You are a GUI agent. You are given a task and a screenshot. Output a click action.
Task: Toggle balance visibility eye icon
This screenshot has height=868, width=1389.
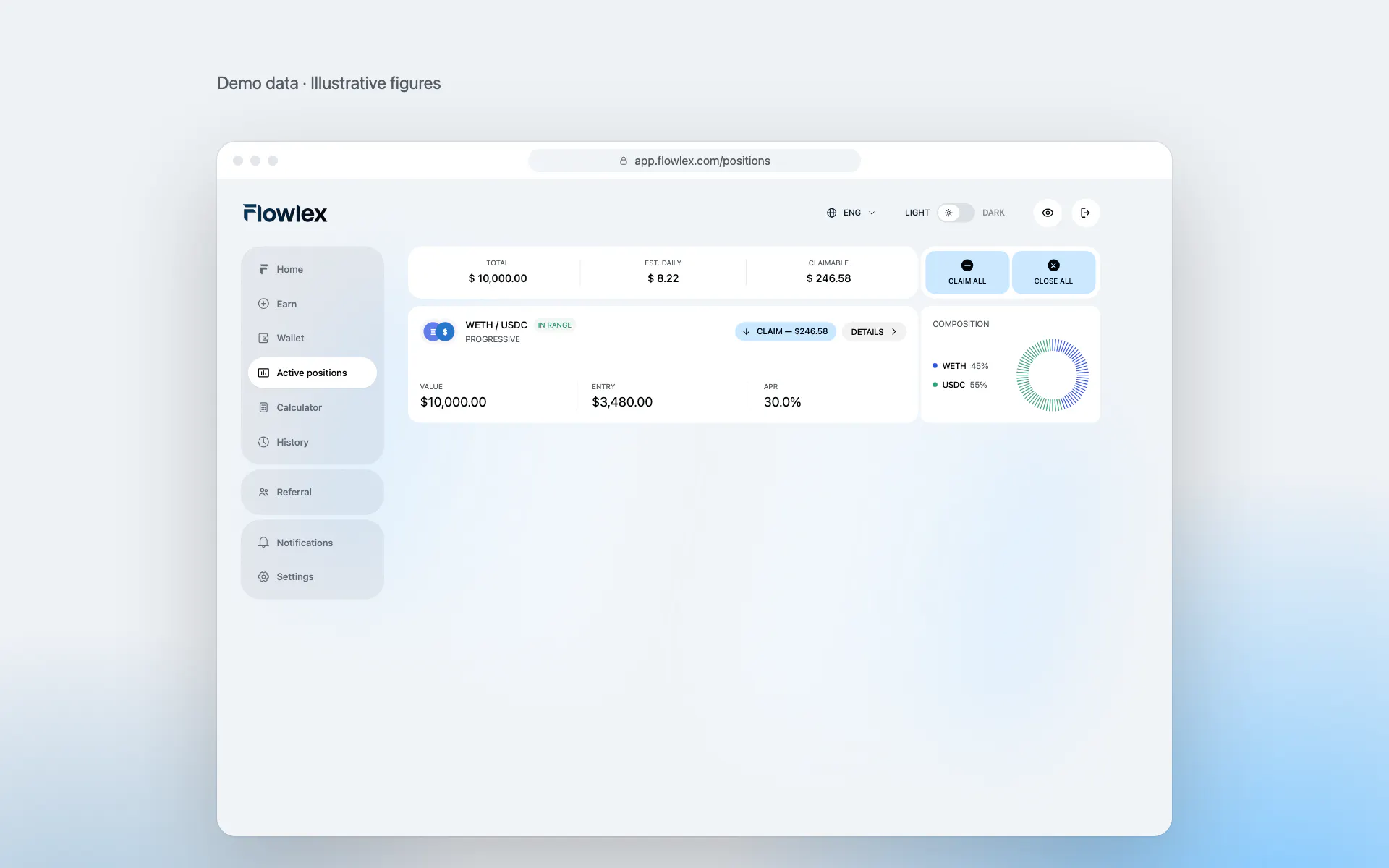click(1047, 213)
